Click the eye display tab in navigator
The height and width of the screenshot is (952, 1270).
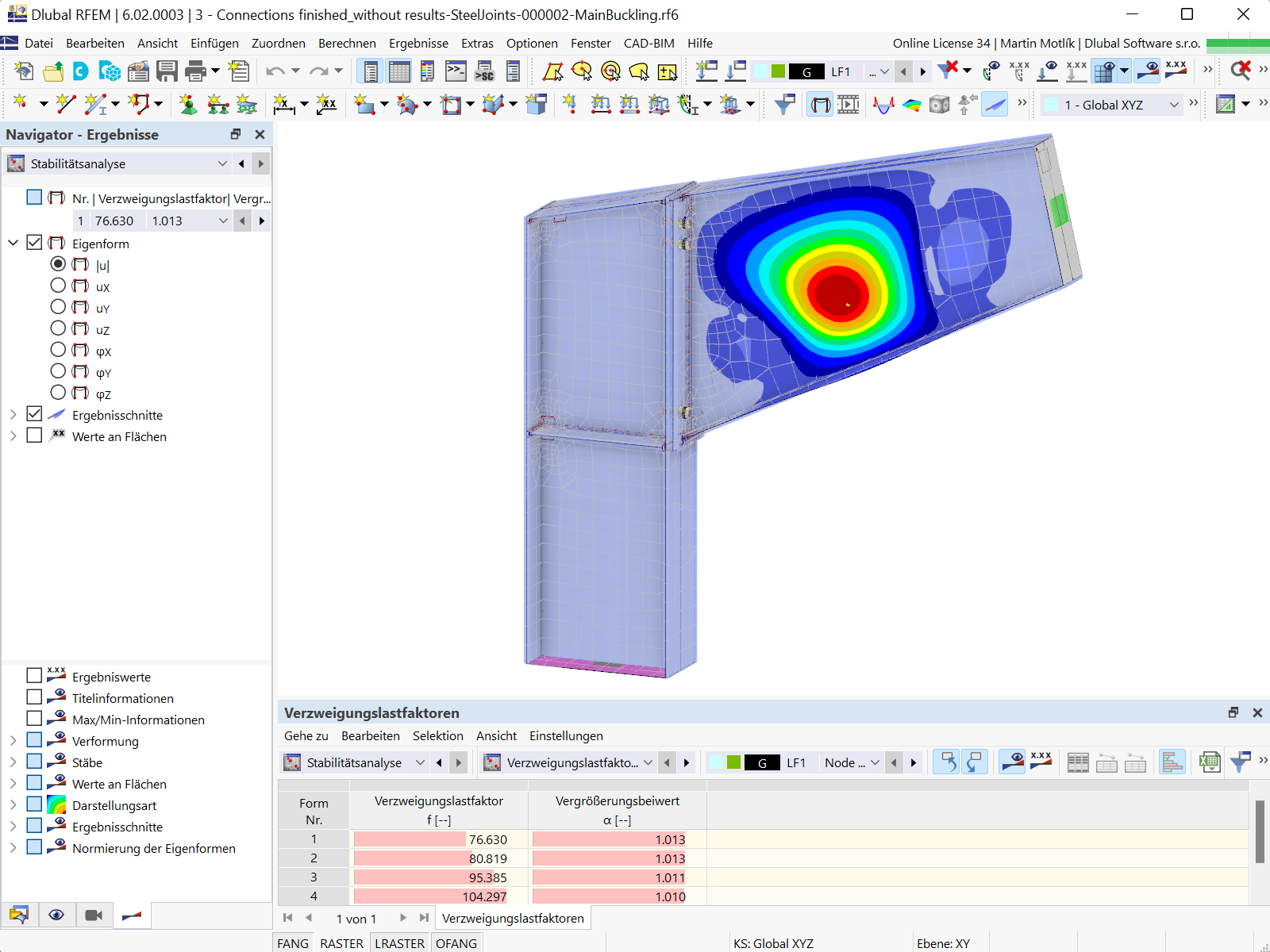[x=56, y=916]
